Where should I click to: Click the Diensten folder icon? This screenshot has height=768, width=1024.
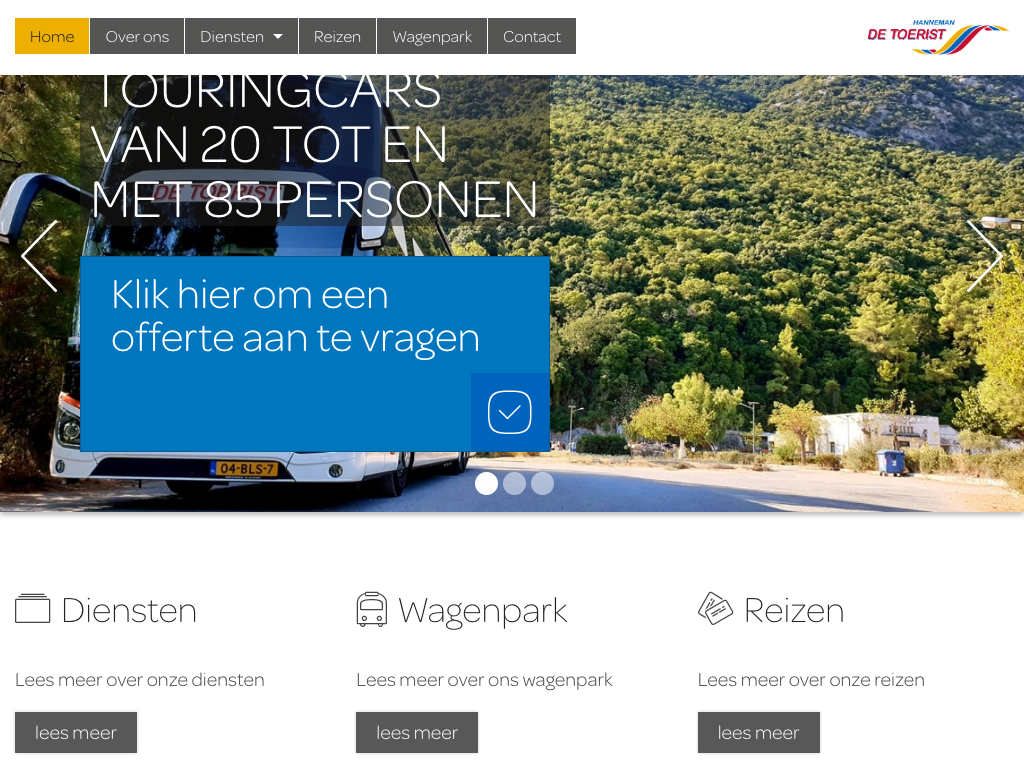(33, 609)
